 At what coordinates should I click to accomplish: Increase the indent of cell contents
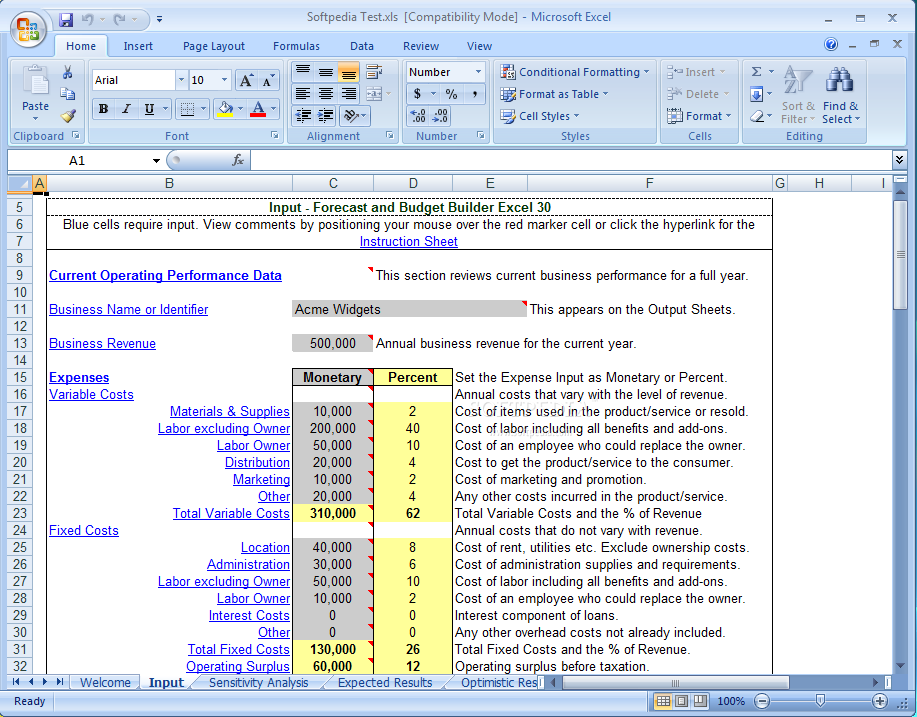[x=325, y=116]
